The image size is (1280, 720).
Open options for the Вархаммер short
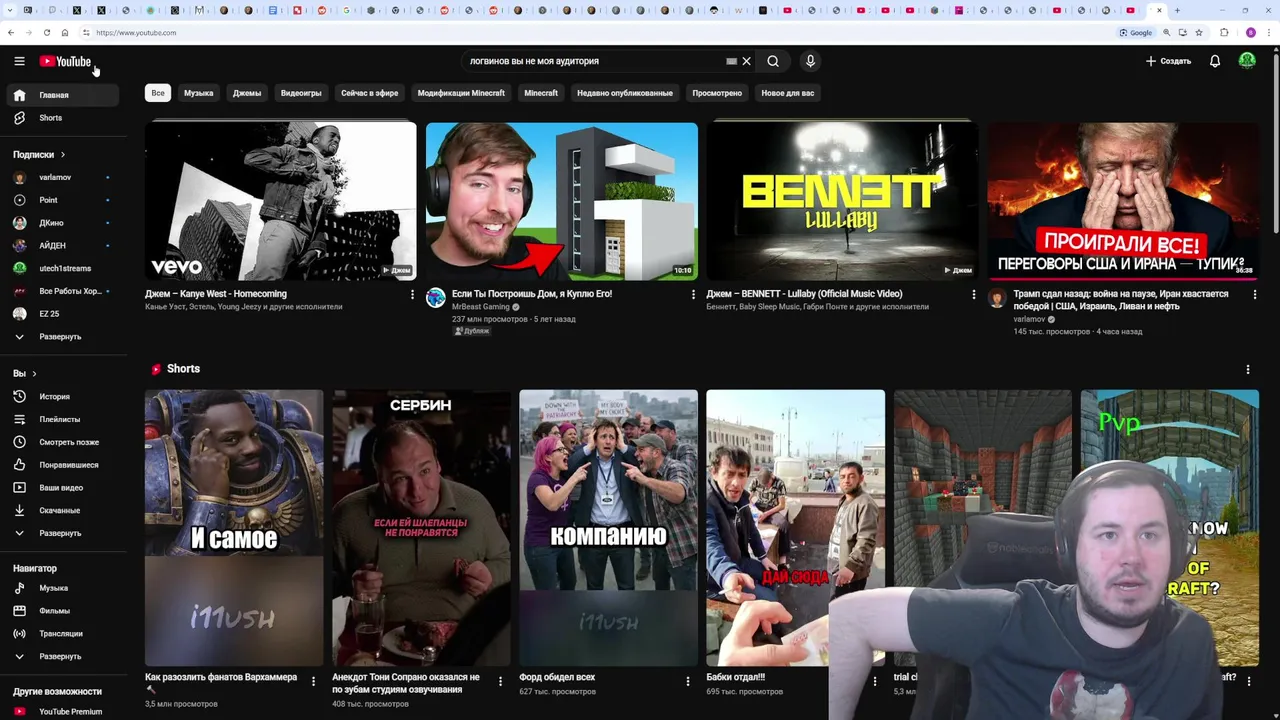[x=313, y=681]
